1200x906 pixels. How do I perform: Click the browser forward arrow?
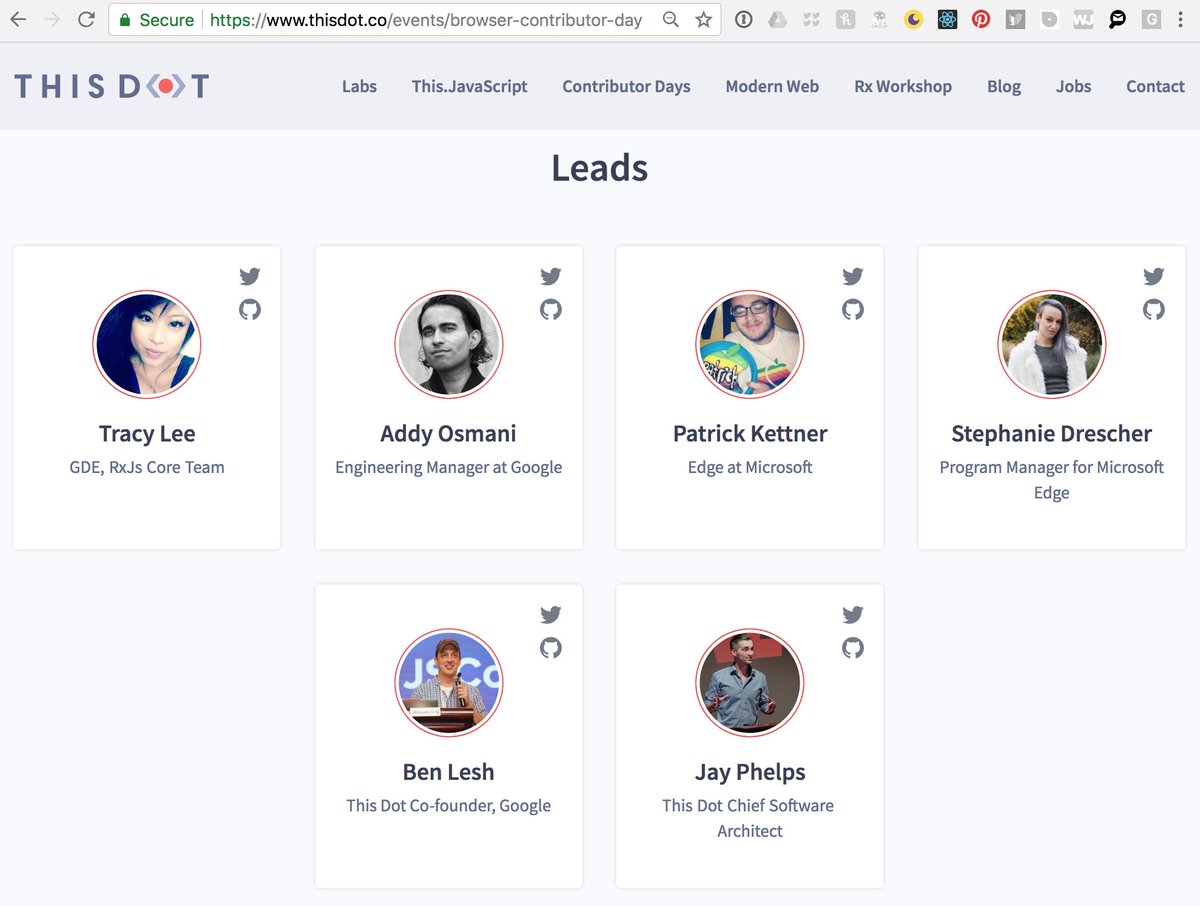point(52,19)
